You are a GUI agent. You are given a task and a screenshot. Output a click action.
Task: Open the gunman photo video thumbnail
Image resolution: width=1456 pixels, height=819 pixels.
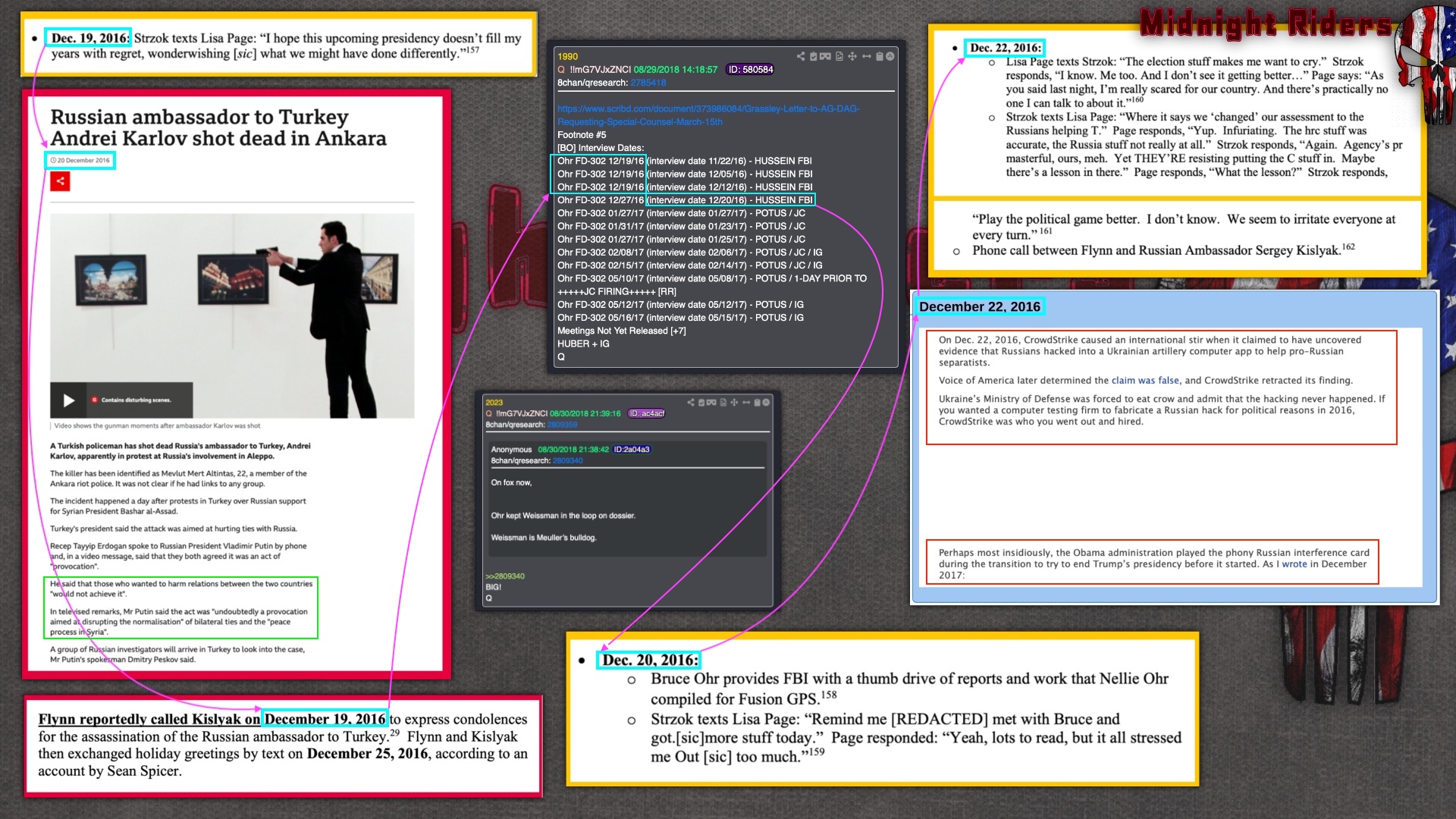(232, 315)
